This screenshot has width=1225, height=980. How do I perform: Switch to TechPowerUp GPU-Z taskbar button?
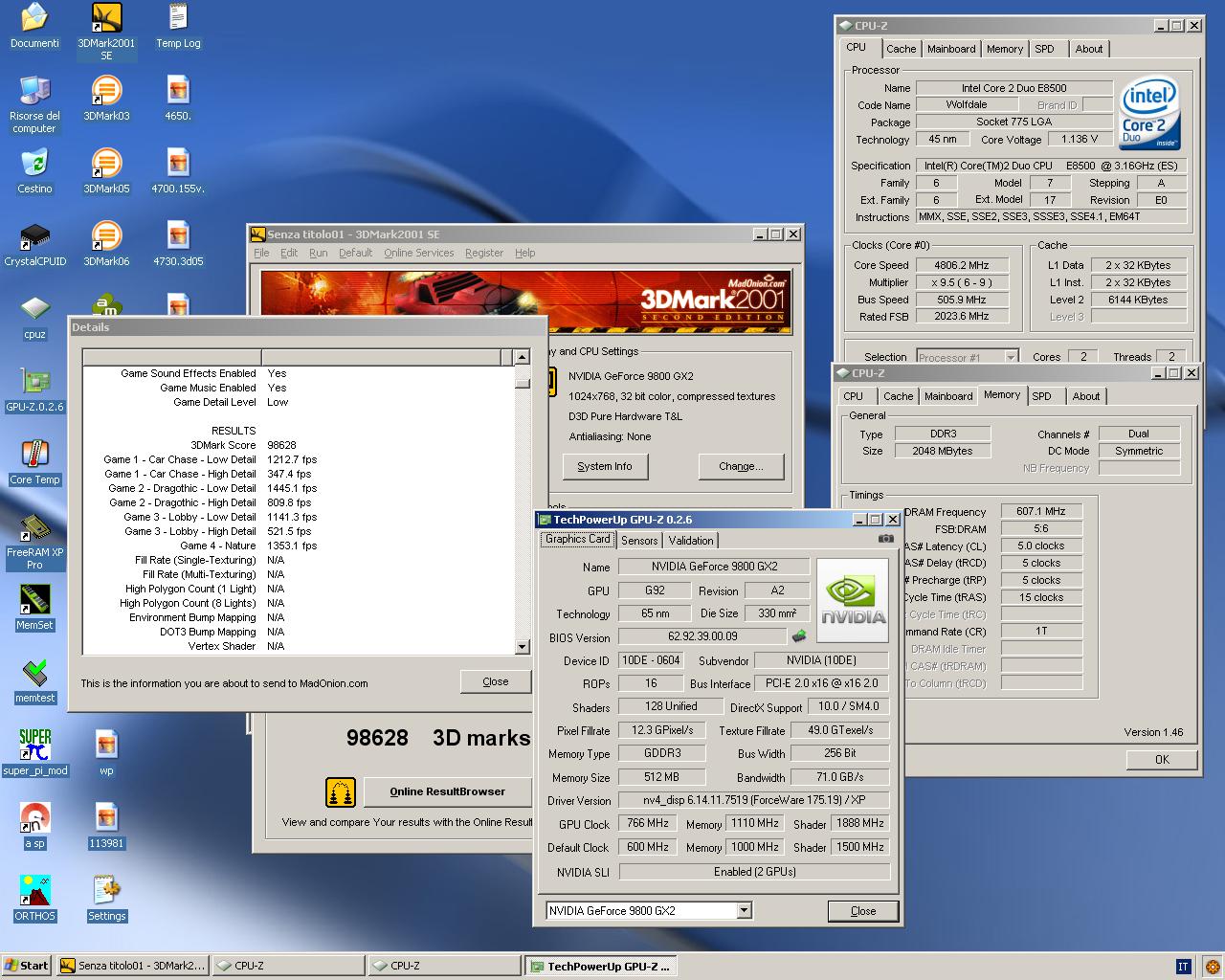coord(601,966)
